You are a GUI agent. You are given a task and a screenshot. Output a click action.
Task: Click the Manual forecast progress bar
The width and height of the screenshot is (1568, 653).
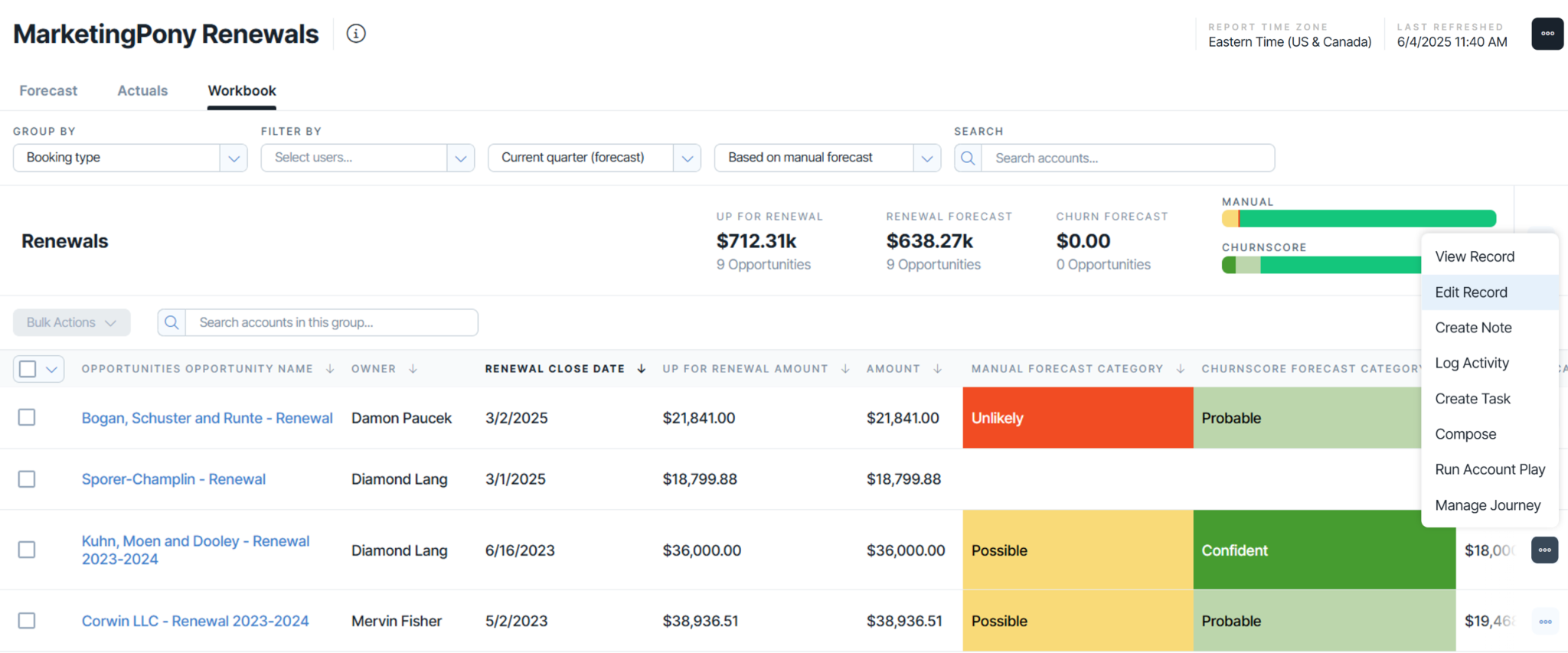[1359, 219]
